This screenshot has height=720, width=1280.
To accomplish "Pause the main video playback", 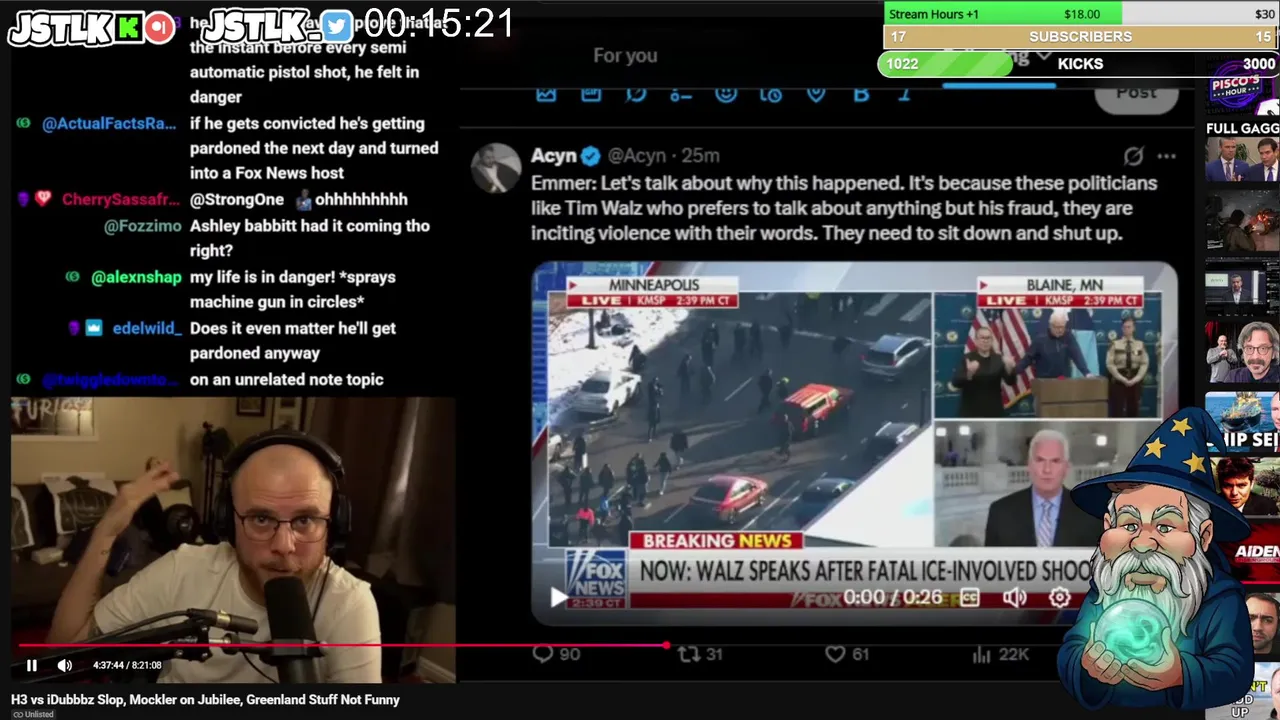I will tap(32, 665).
